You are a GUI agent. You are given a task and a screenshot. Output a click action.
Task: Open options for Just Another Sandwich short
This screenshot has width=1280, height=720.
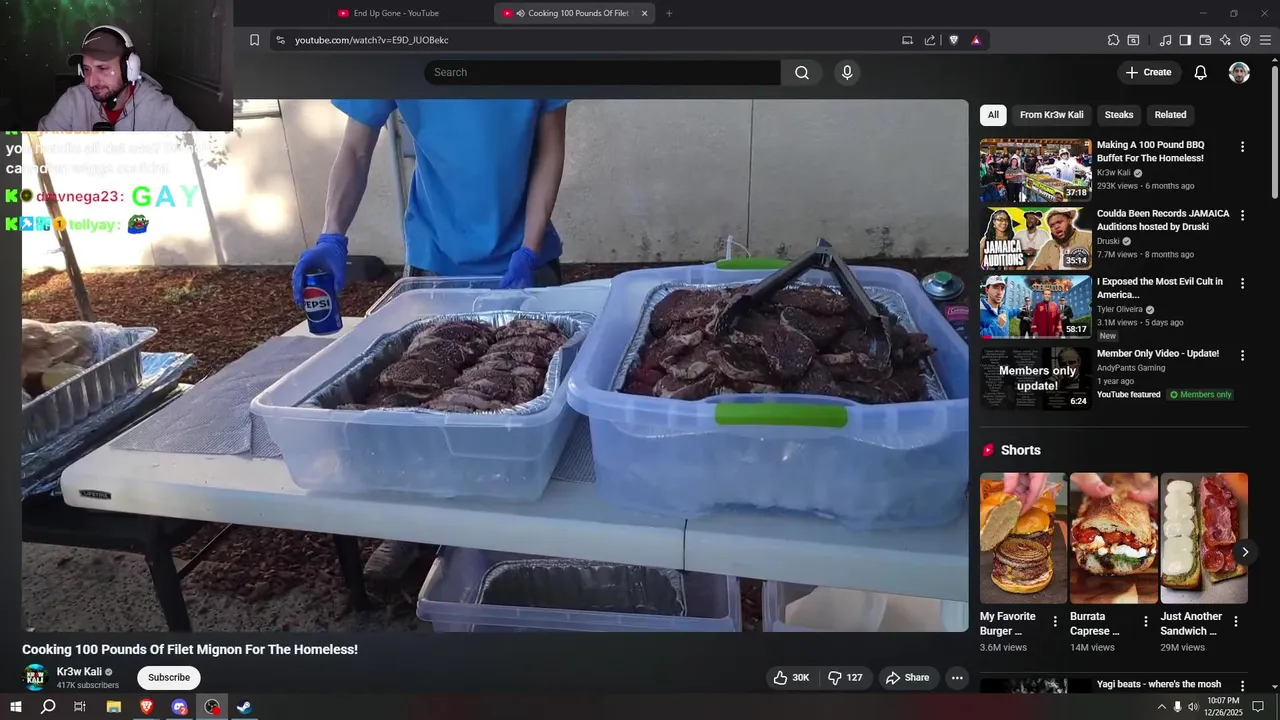(1236, 621)
